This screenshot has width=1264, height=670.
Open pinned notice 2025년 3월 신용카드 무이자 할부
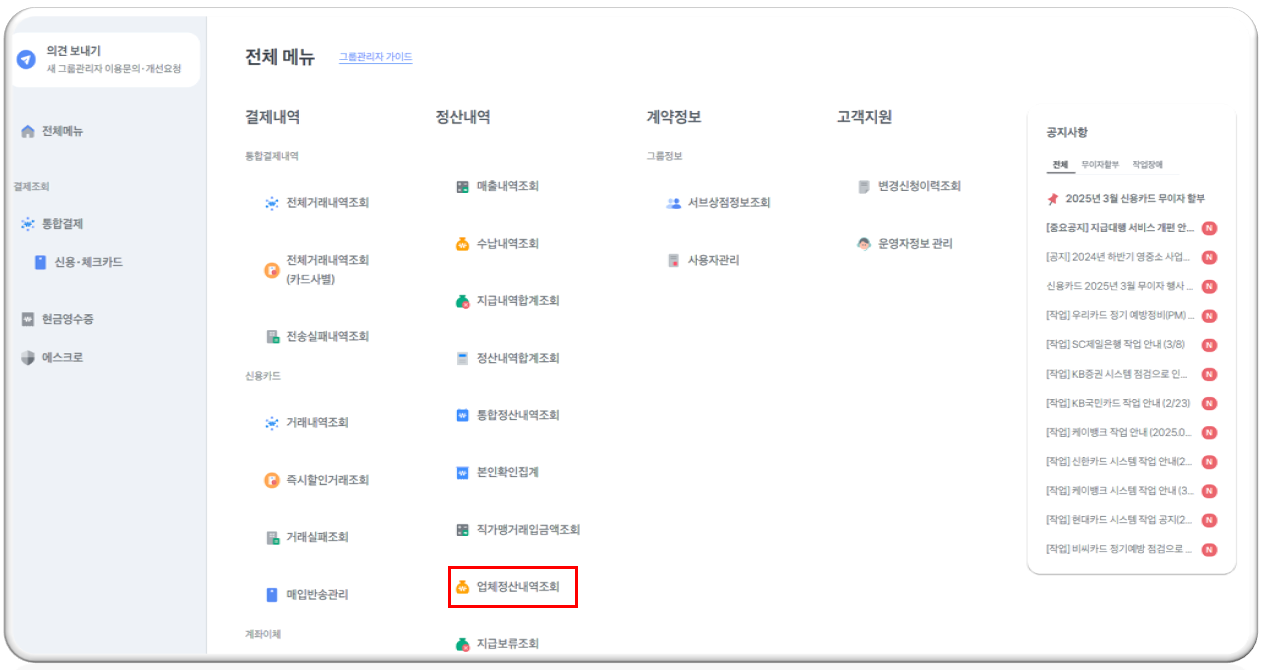pyautogui.click(x=1134, y=199)
